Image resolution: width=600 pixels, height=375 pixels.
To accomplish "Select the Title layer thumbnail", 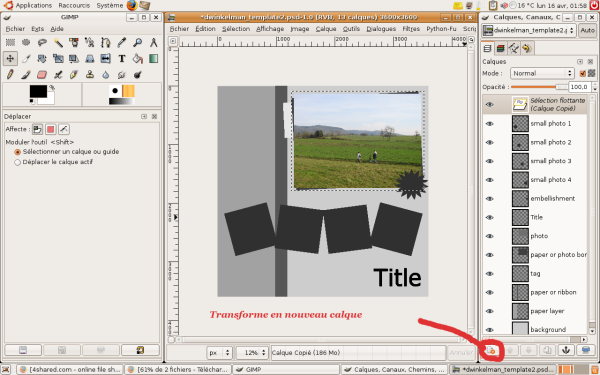I will (x=520, y=217).
